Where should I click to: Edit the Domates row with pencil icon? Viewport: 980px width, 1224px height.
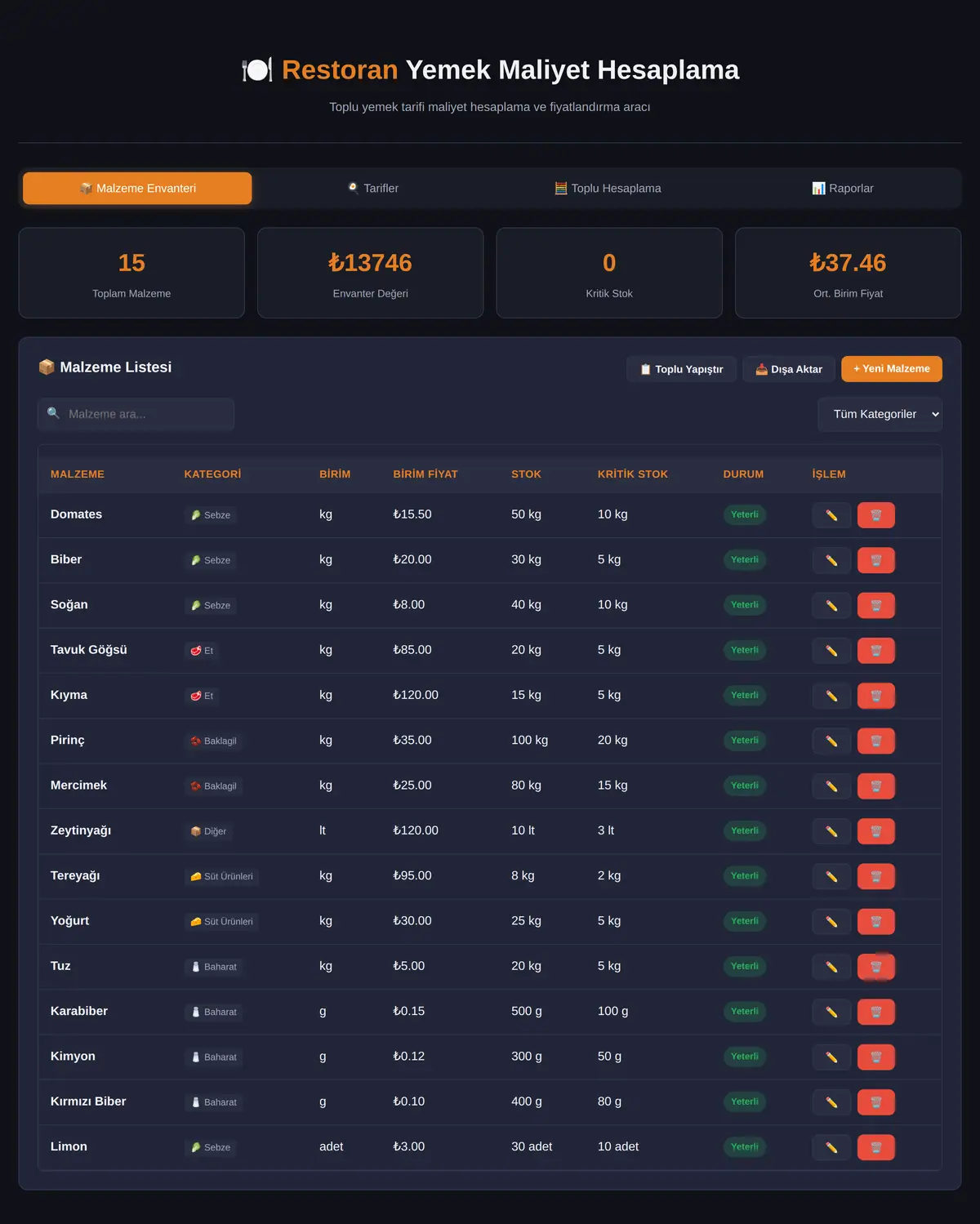pos(831,515)
